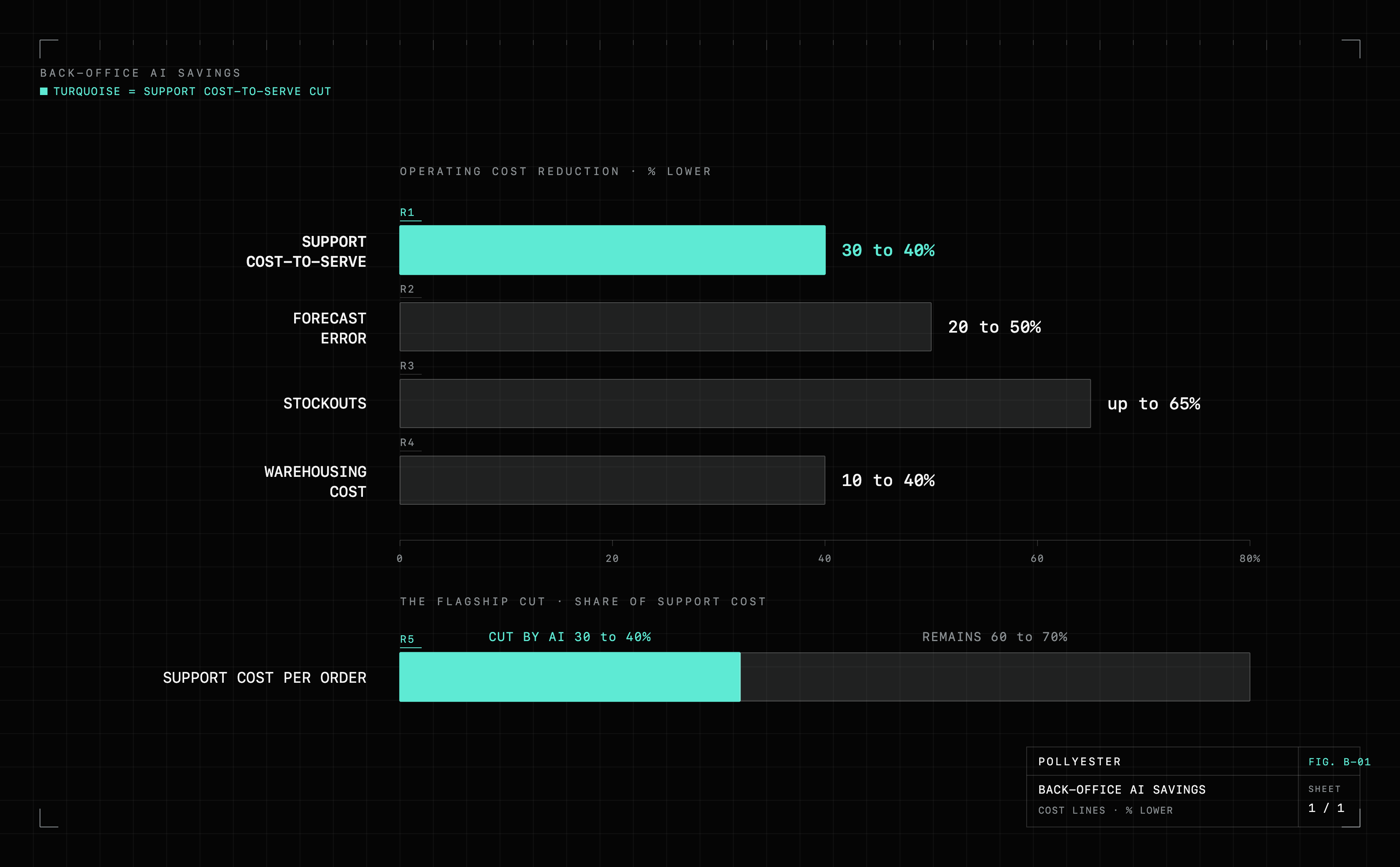Click the Forecast Error bar
1400x867 pixels.
point(665,327)
